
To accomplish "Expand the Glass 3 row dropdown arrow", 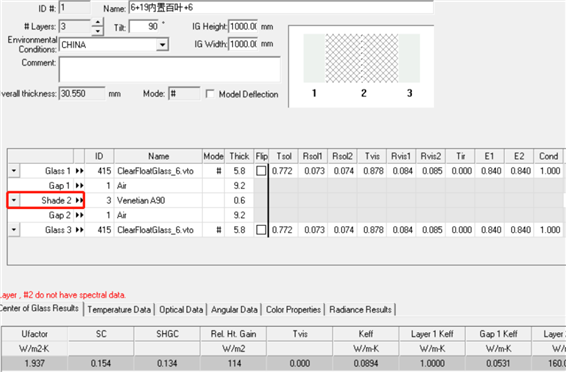I will tap(14, 229).
